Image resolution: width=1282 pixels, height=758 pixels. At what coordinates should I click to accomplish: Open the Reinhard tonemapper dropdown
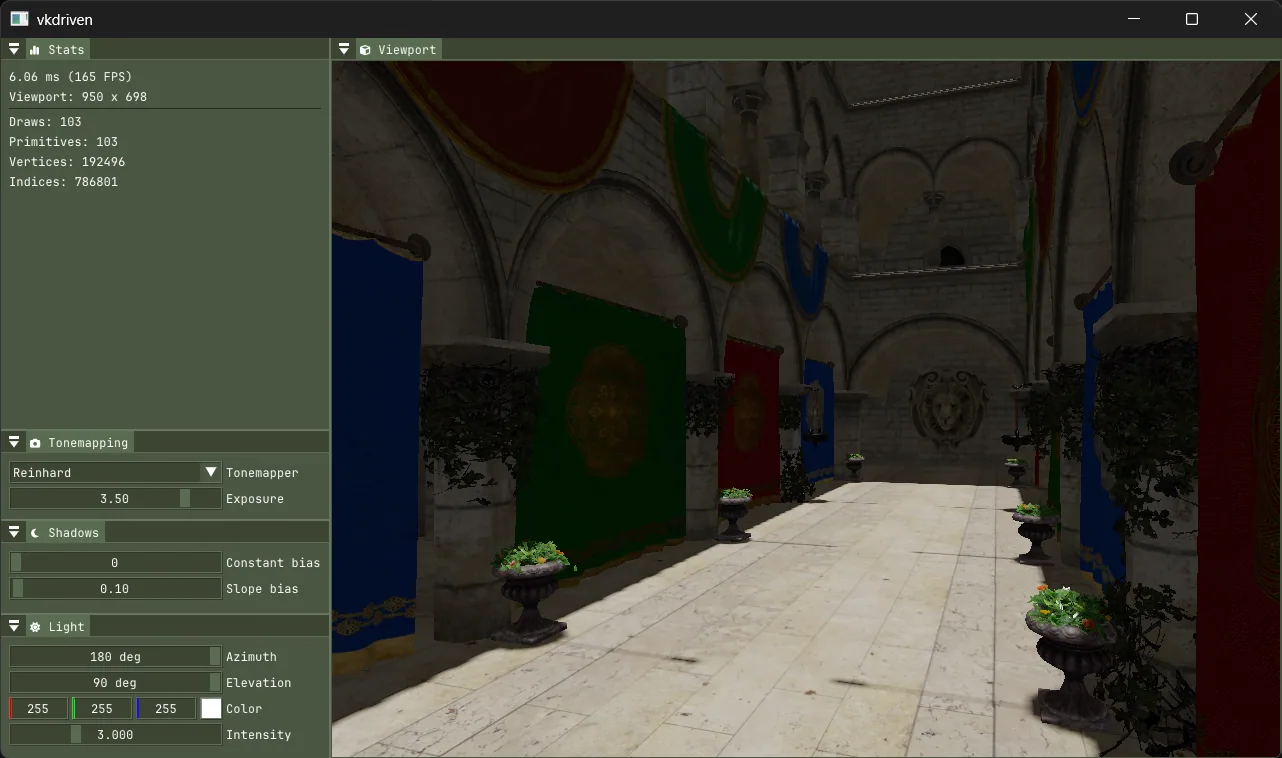tap(115, 472)
